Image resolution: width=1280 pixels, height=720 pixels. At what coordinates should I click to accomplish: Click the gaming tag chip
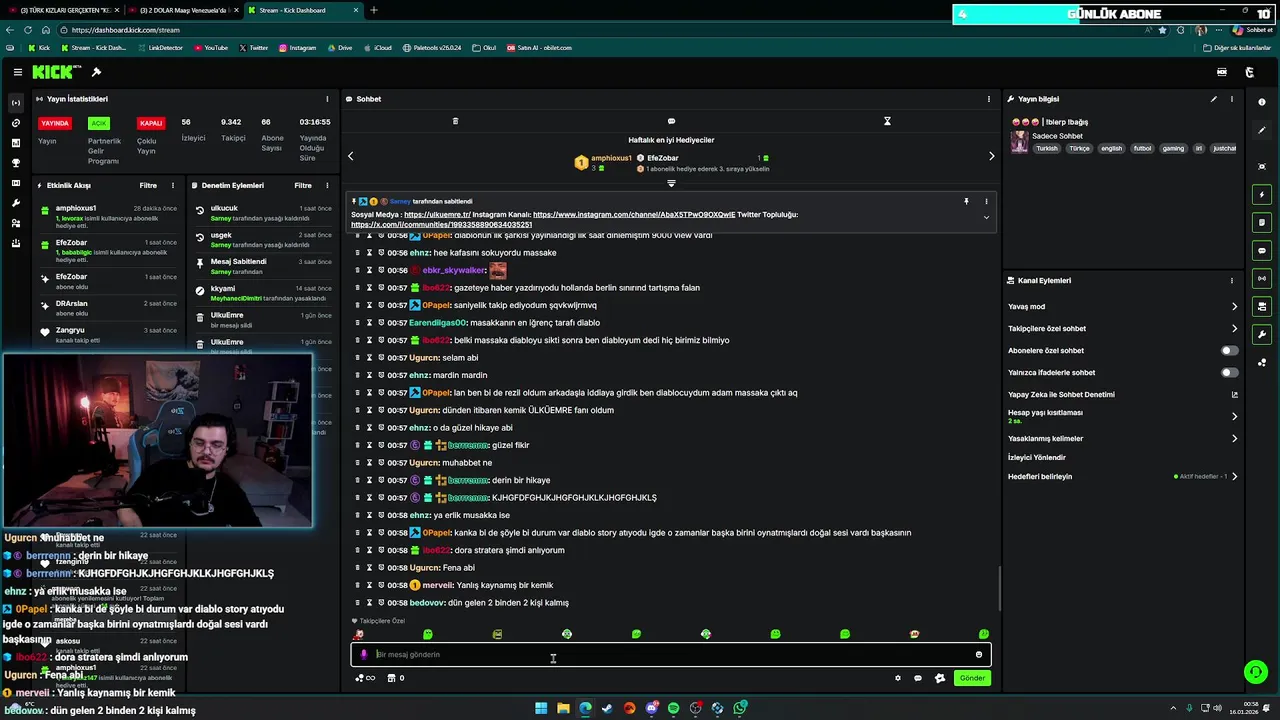(x=1173, y=148)
